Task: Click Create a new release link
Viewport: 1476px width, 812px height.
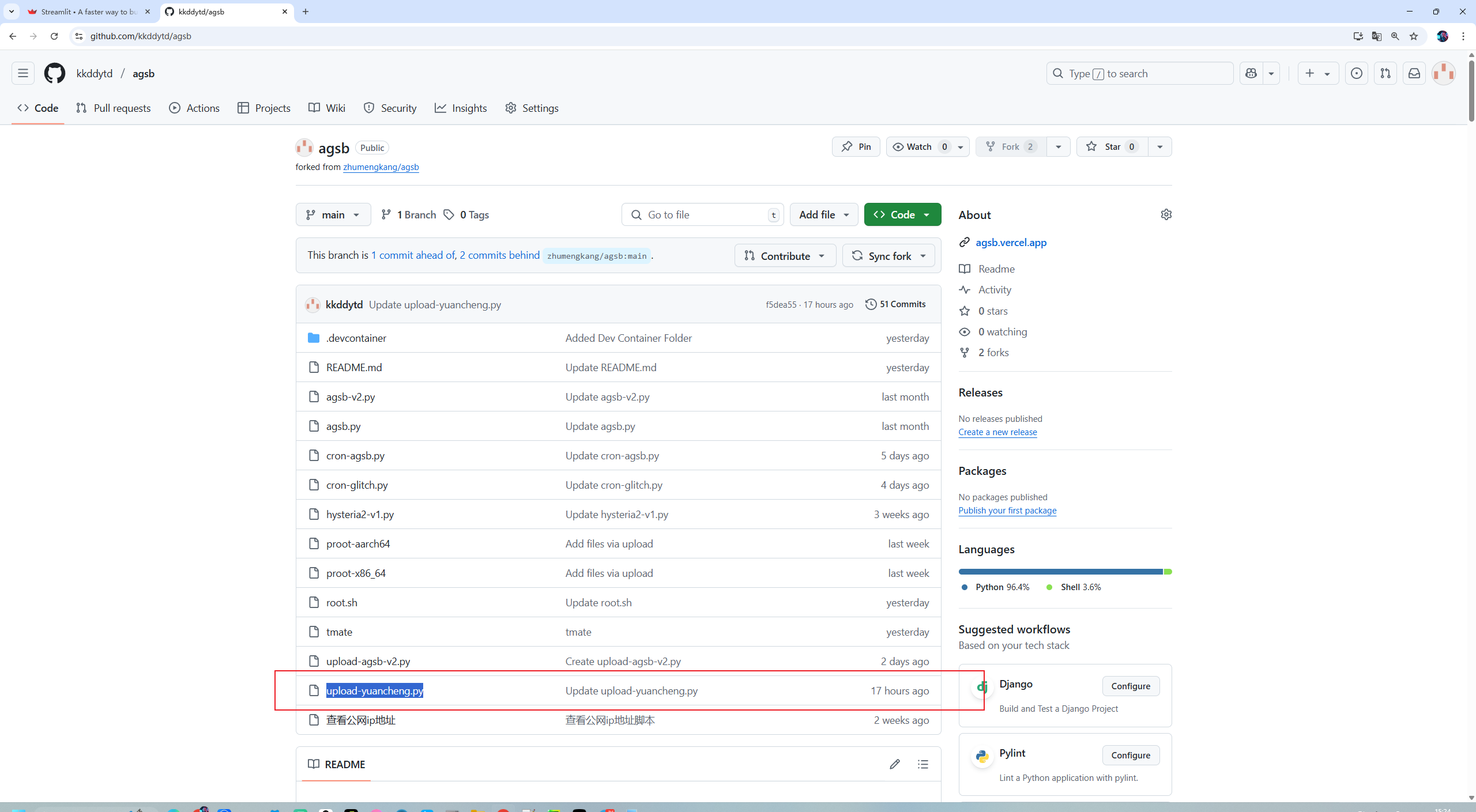Action: click(x=997, y=432)
